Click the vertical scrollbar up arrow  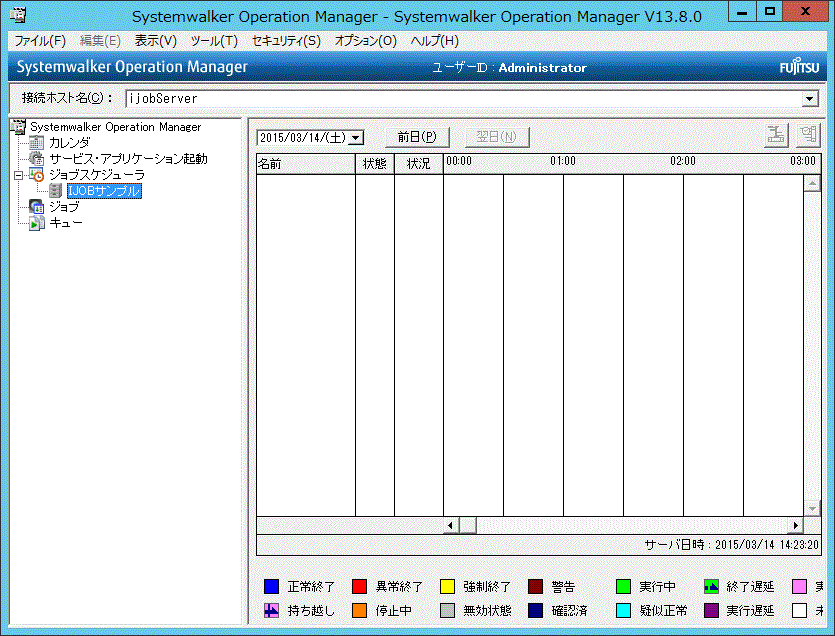pos(812,184)
